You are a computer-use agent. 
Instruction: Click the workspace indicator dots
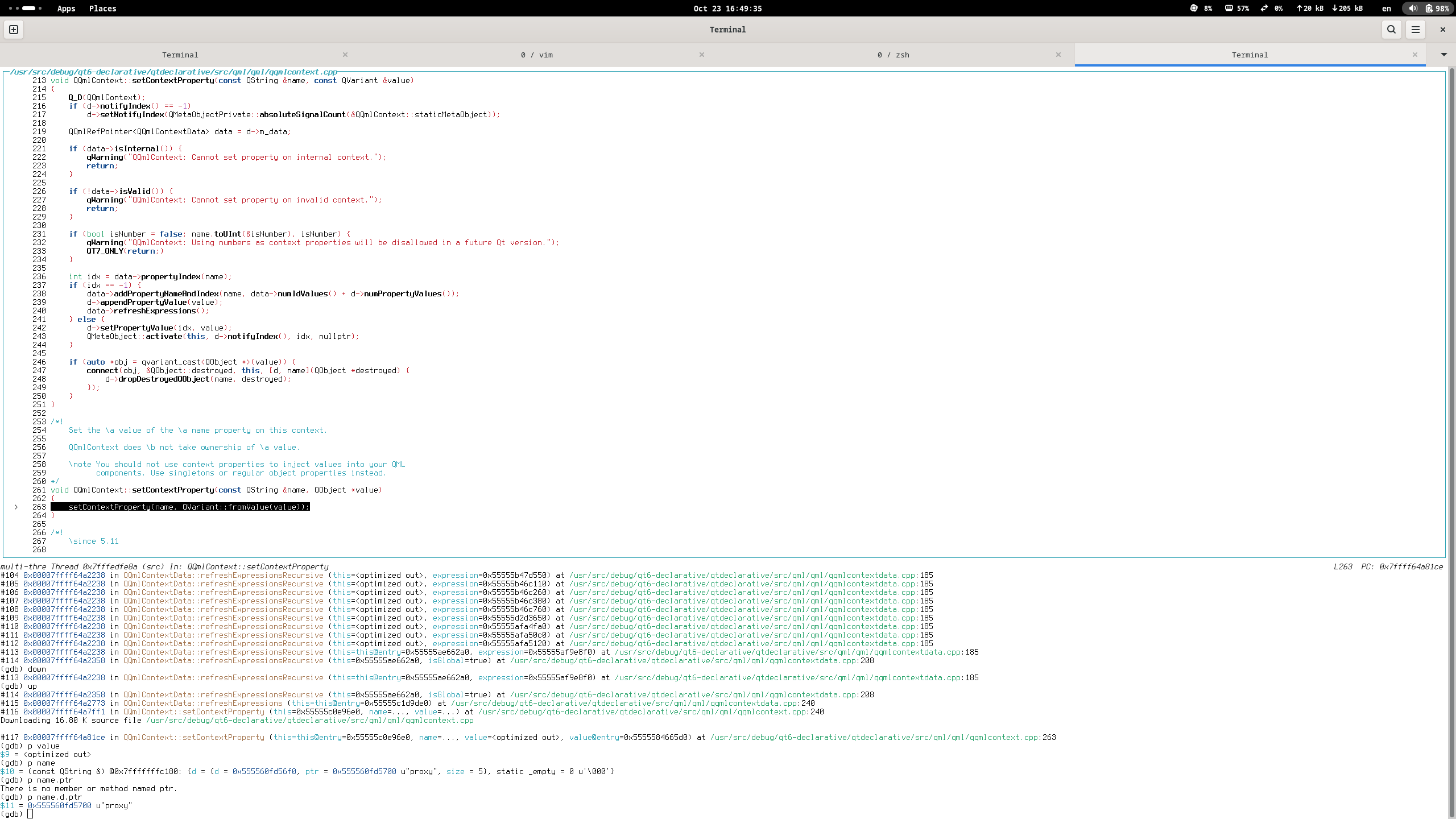(x=26, y=9)
